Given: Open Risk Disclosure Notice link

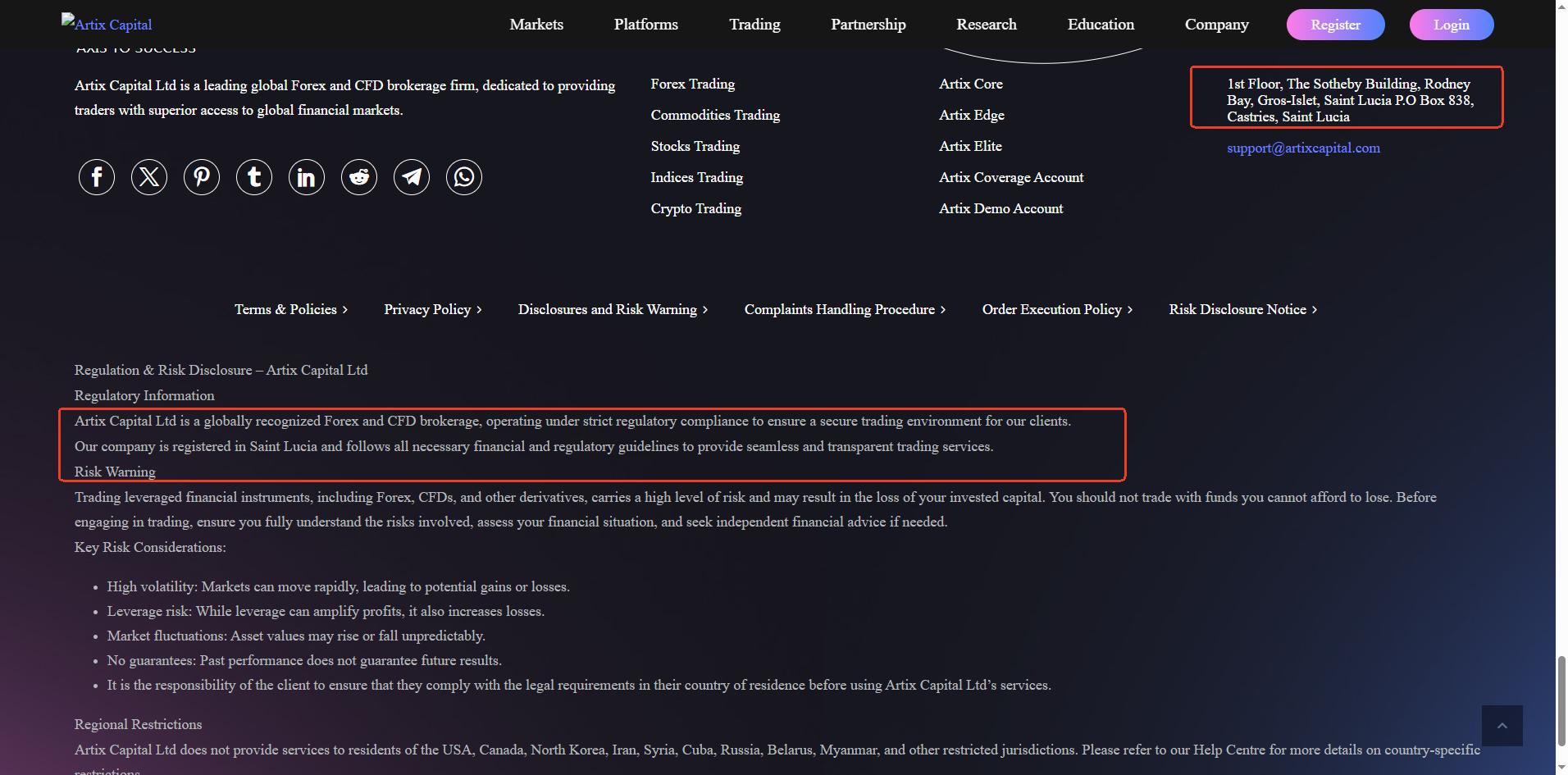Looking at the screenshot, I should coord(1242,309).
